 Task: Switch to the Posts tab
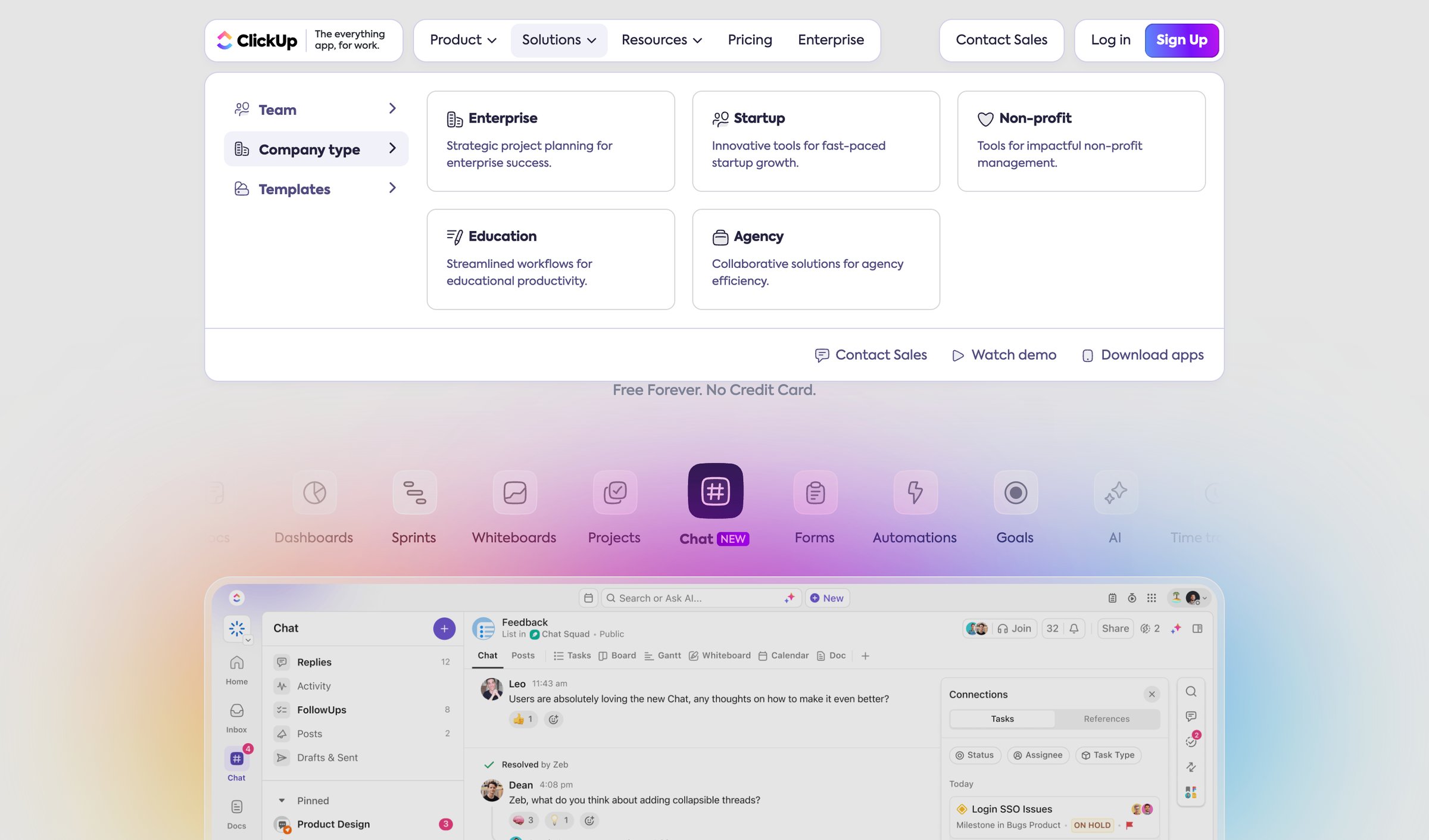coord(523,655)
